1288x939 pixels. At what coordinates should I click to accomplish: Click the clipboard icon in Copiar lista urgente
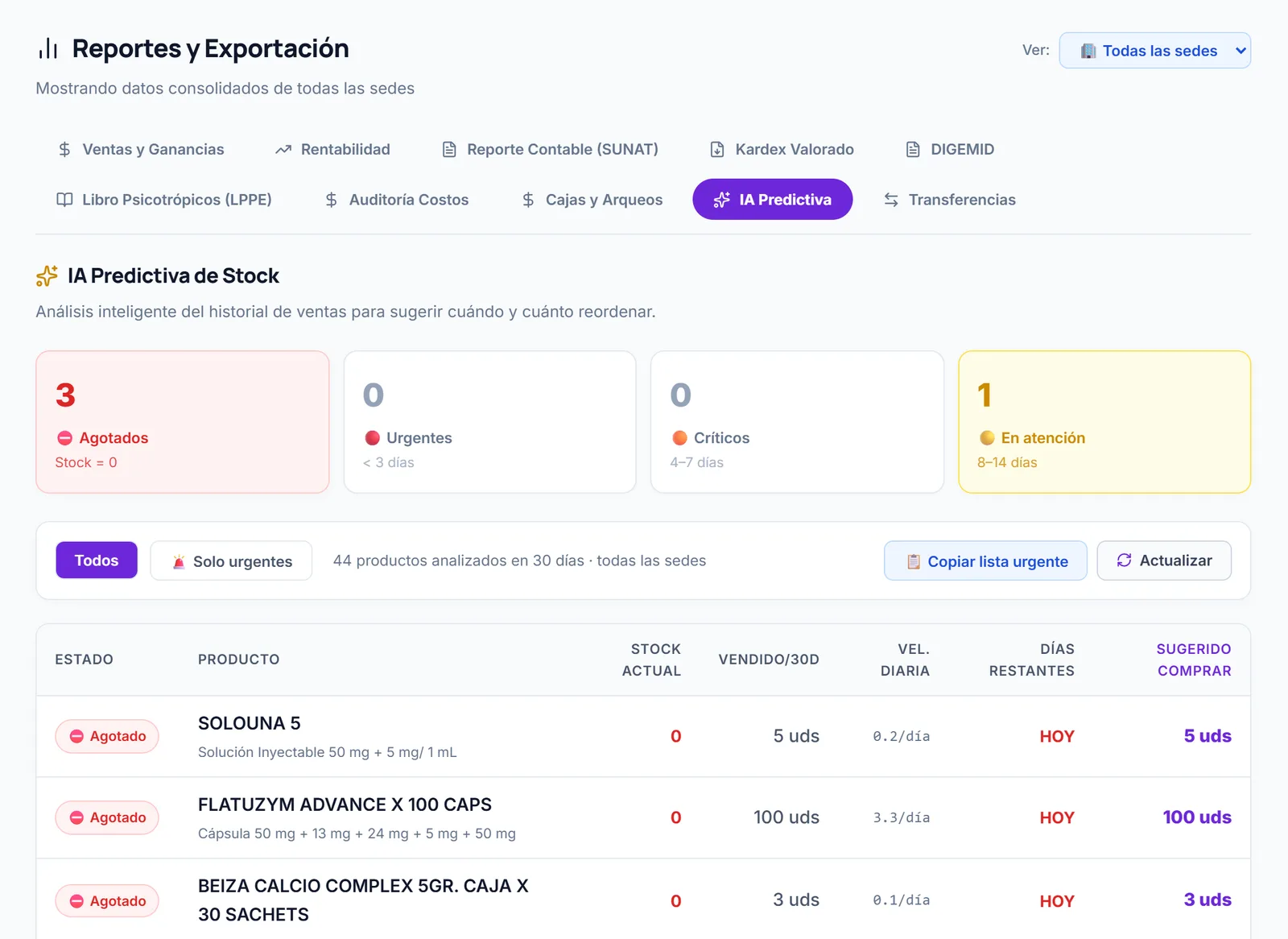[914, 561]
